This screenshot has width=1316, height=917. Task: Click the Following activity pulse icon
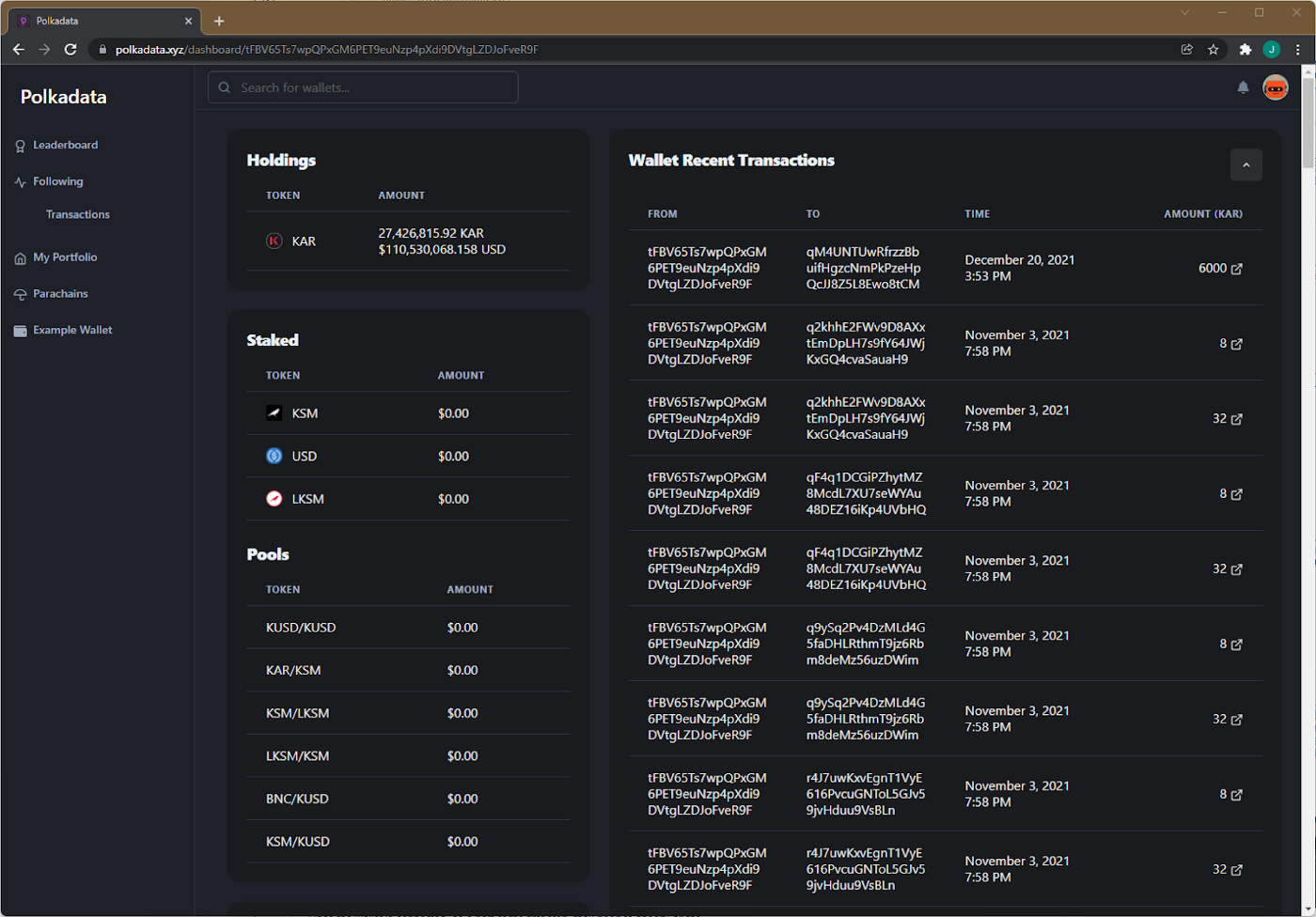(20, 182)
